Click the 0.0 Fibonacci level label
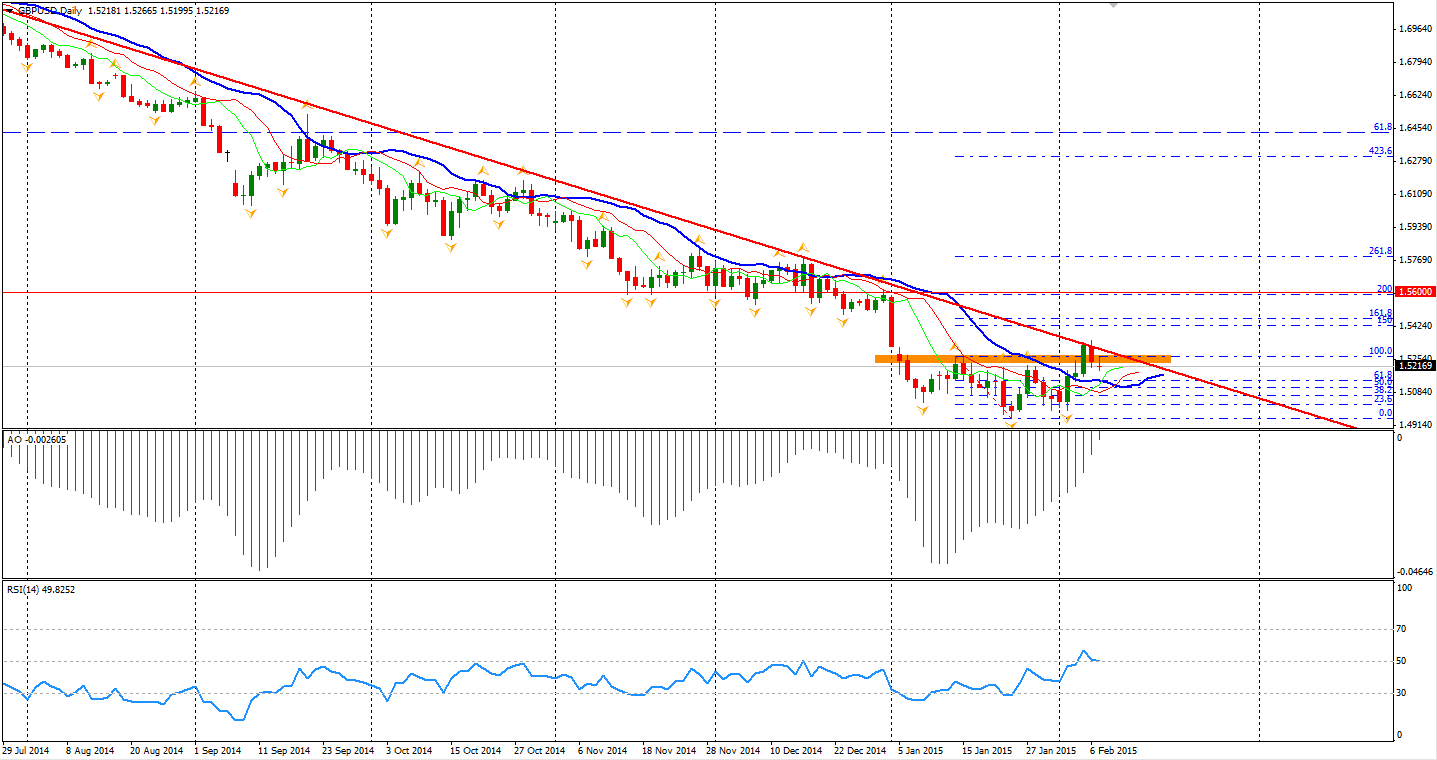This screenshot has width=1437, height=760. [1385, 412]
